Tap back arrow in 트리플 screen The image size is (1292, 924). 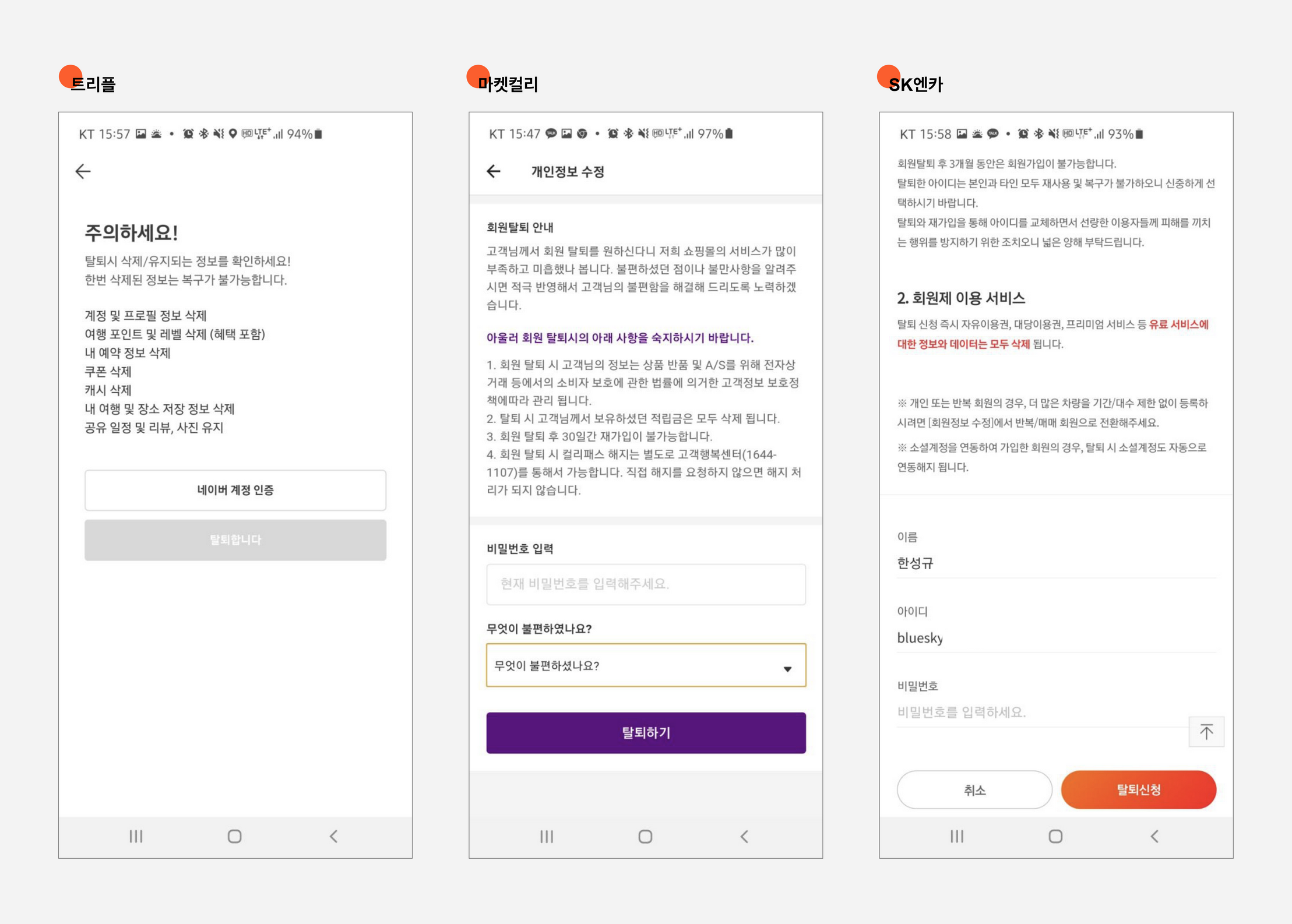coord(83,171)
